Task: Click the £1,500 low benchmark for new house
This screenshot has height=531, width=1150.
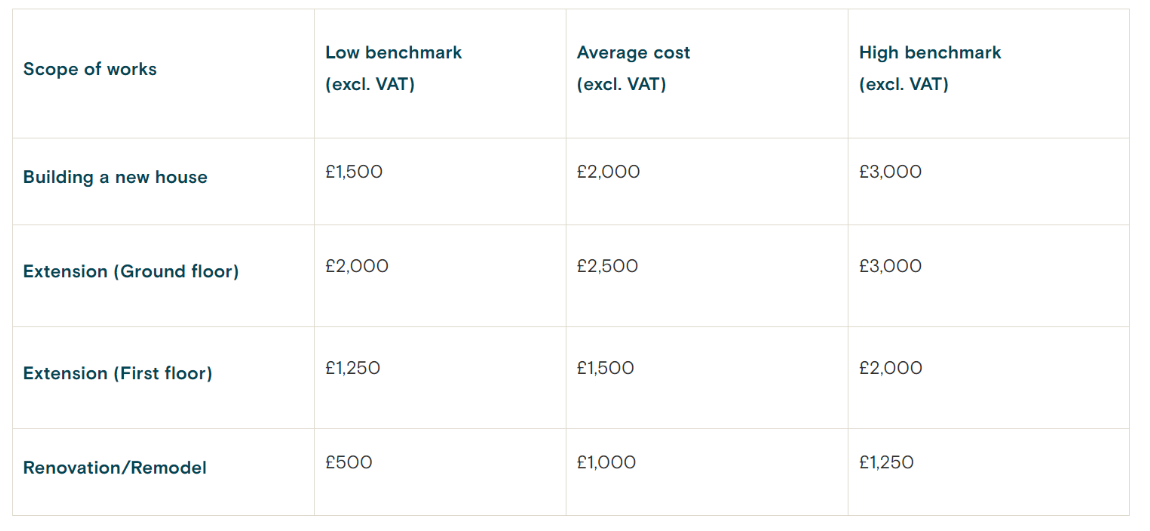Action: coord(354,172)
